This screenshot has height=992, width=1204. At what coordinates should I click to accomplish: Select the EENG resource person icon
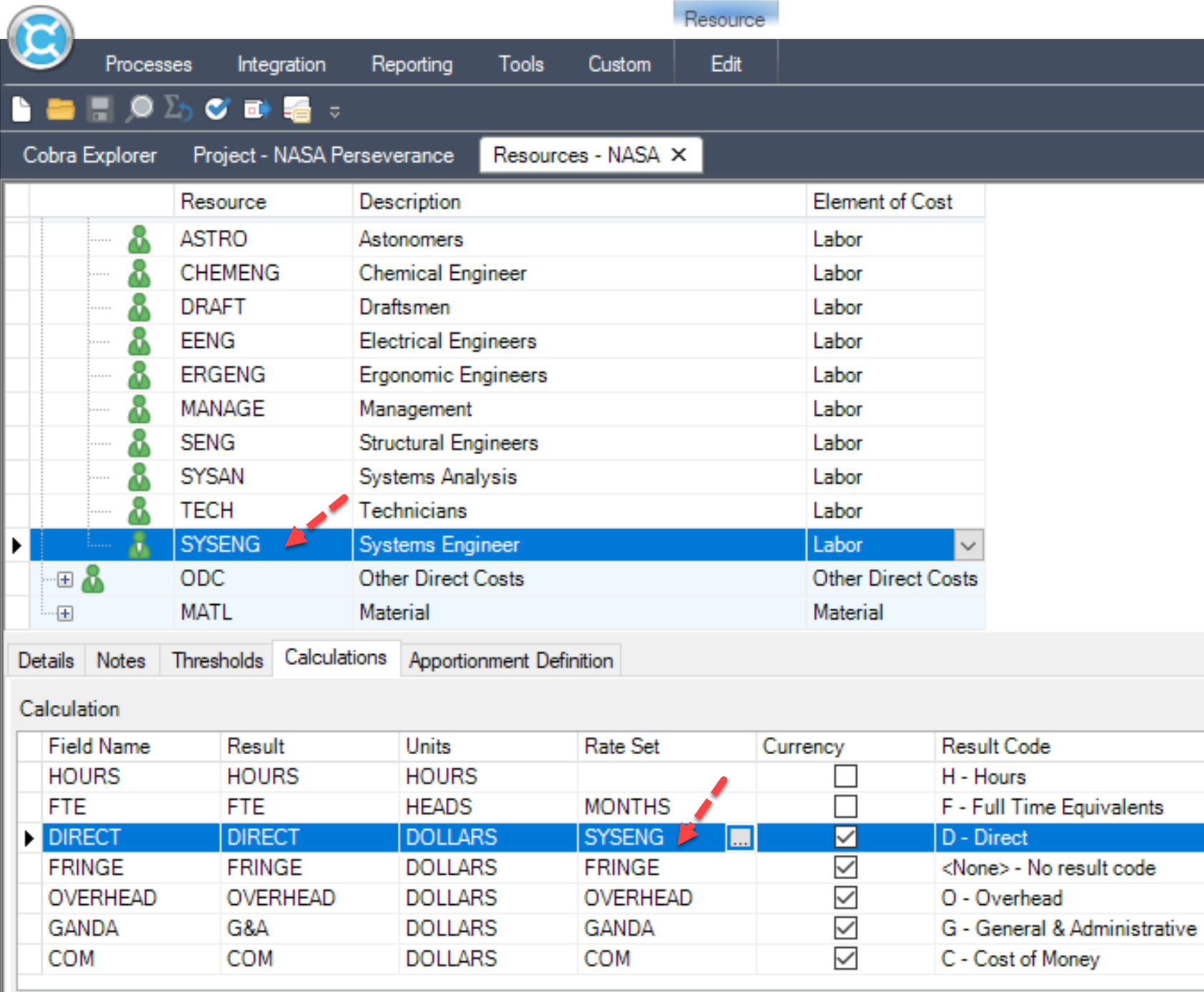pos(139,341)
